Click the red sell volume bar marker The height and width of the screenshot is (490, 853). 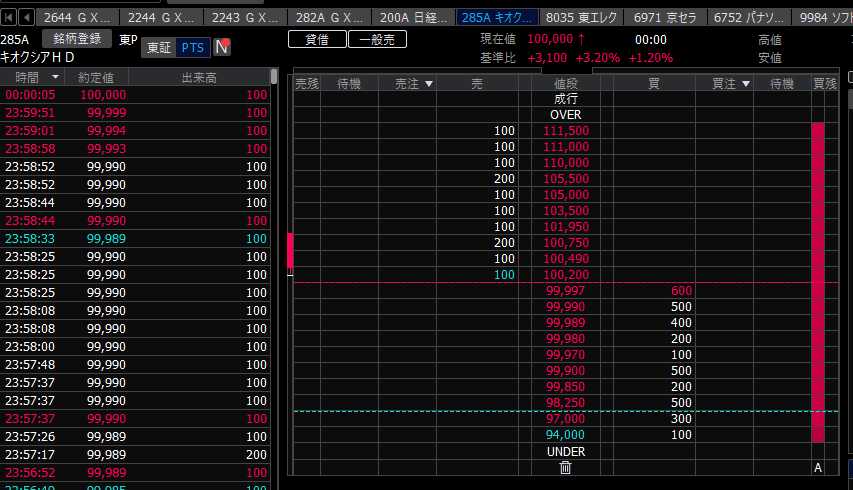pos(290,251)
